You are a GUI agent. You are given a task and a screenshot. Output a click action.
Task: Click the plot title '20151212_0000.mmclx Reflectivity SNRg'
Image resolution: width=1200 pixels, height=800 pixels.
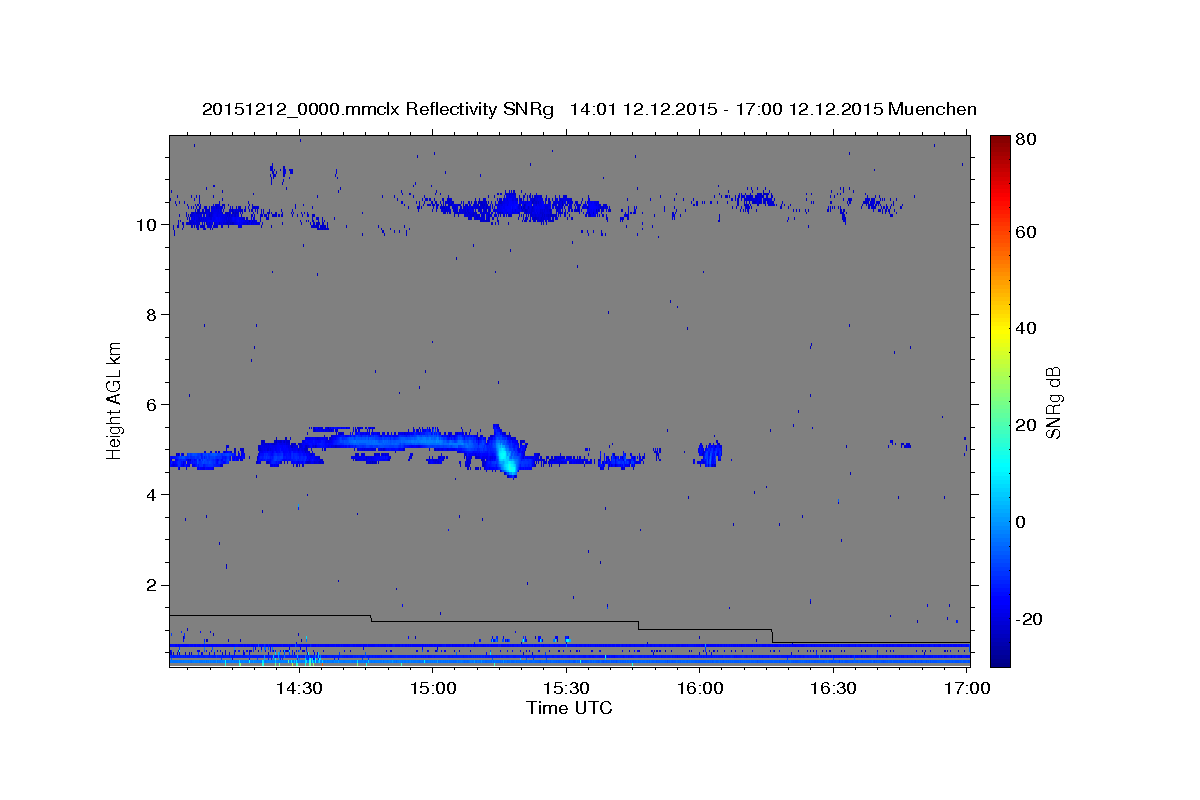tap(377, 109)
